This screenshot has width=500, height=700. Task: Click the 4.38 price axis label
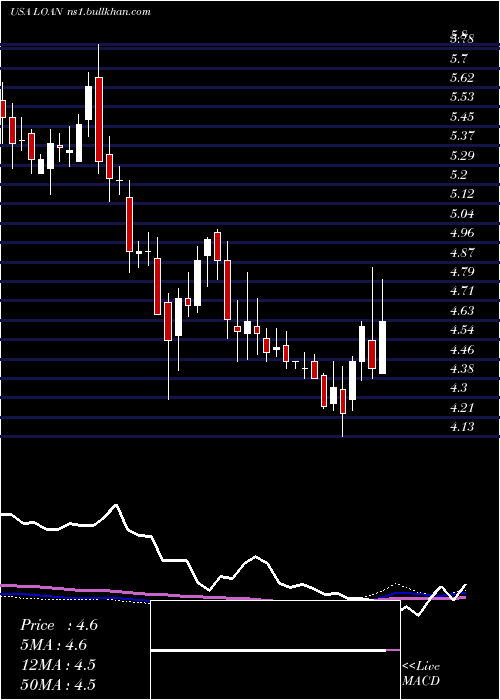pyautogui.click(x=462, y=369)
